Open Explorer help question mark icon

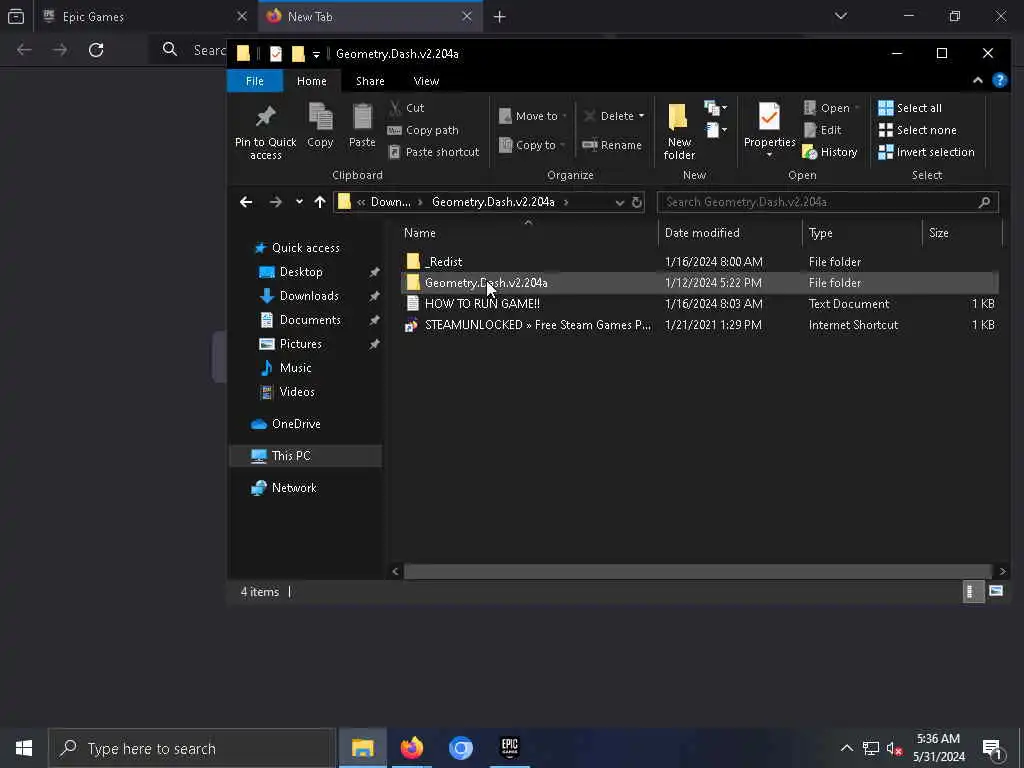(x=999, y=80)
